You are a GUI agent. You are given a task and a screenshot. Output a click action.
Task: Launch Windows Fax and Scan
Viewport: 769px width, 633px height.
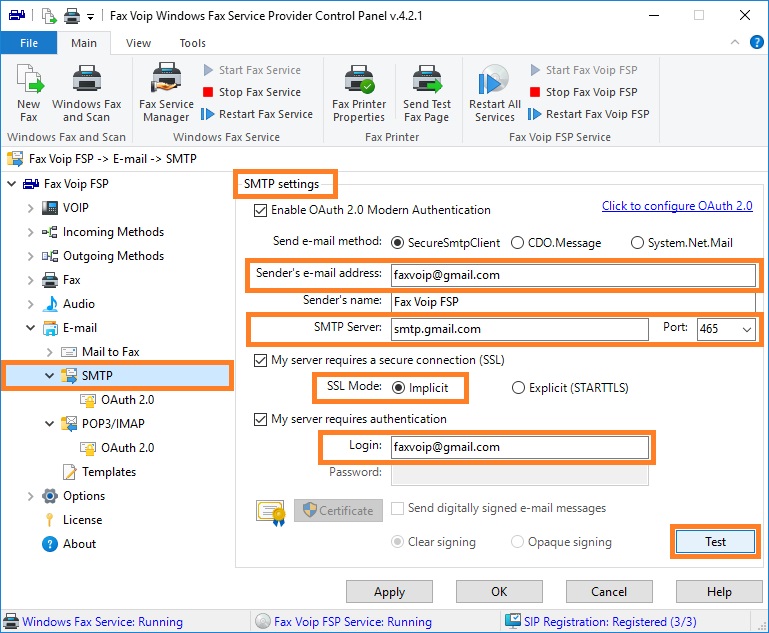[x=86, y=93]
